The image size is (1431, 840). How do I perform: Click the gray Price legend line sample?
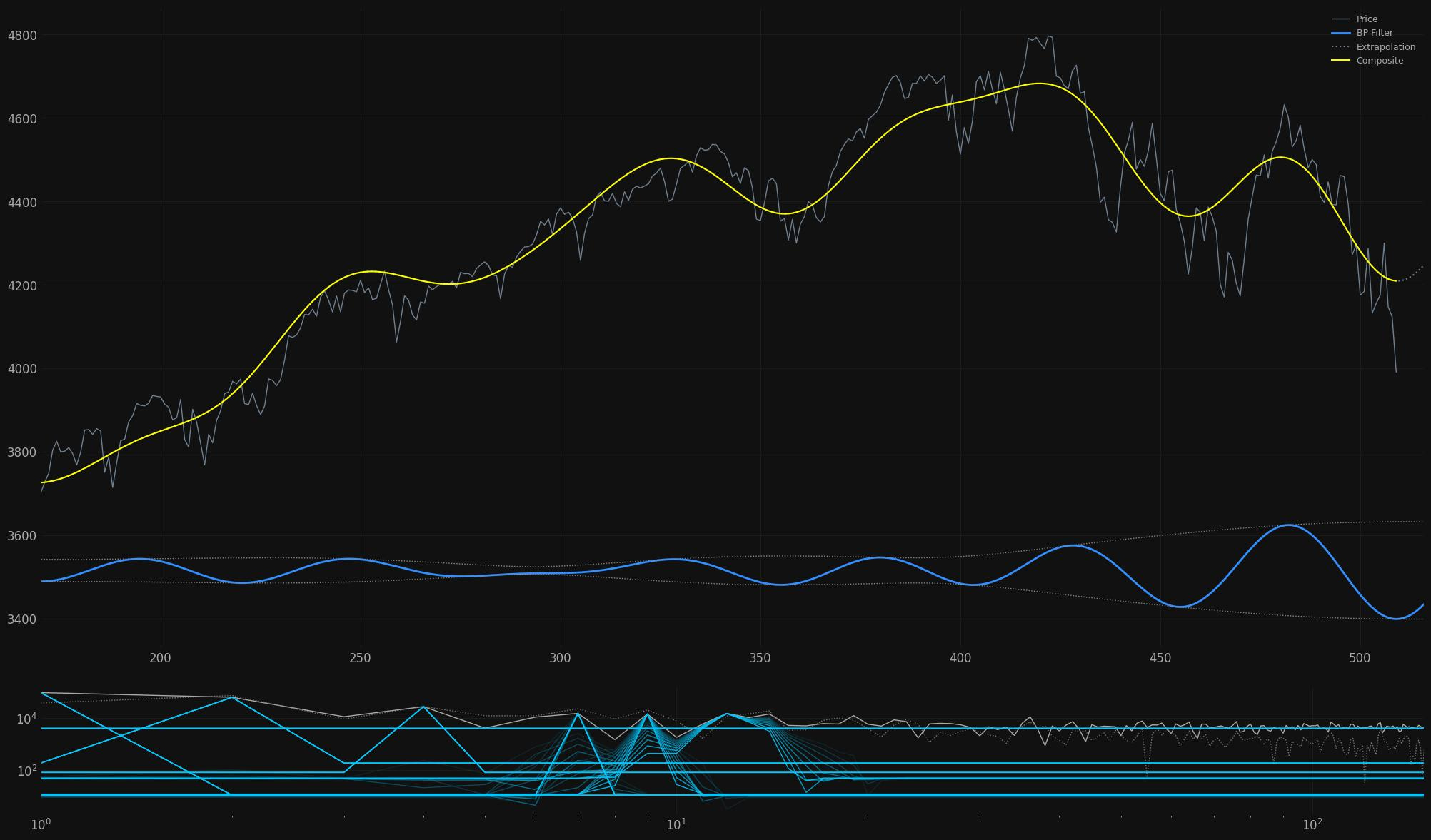coord(1340,19)
